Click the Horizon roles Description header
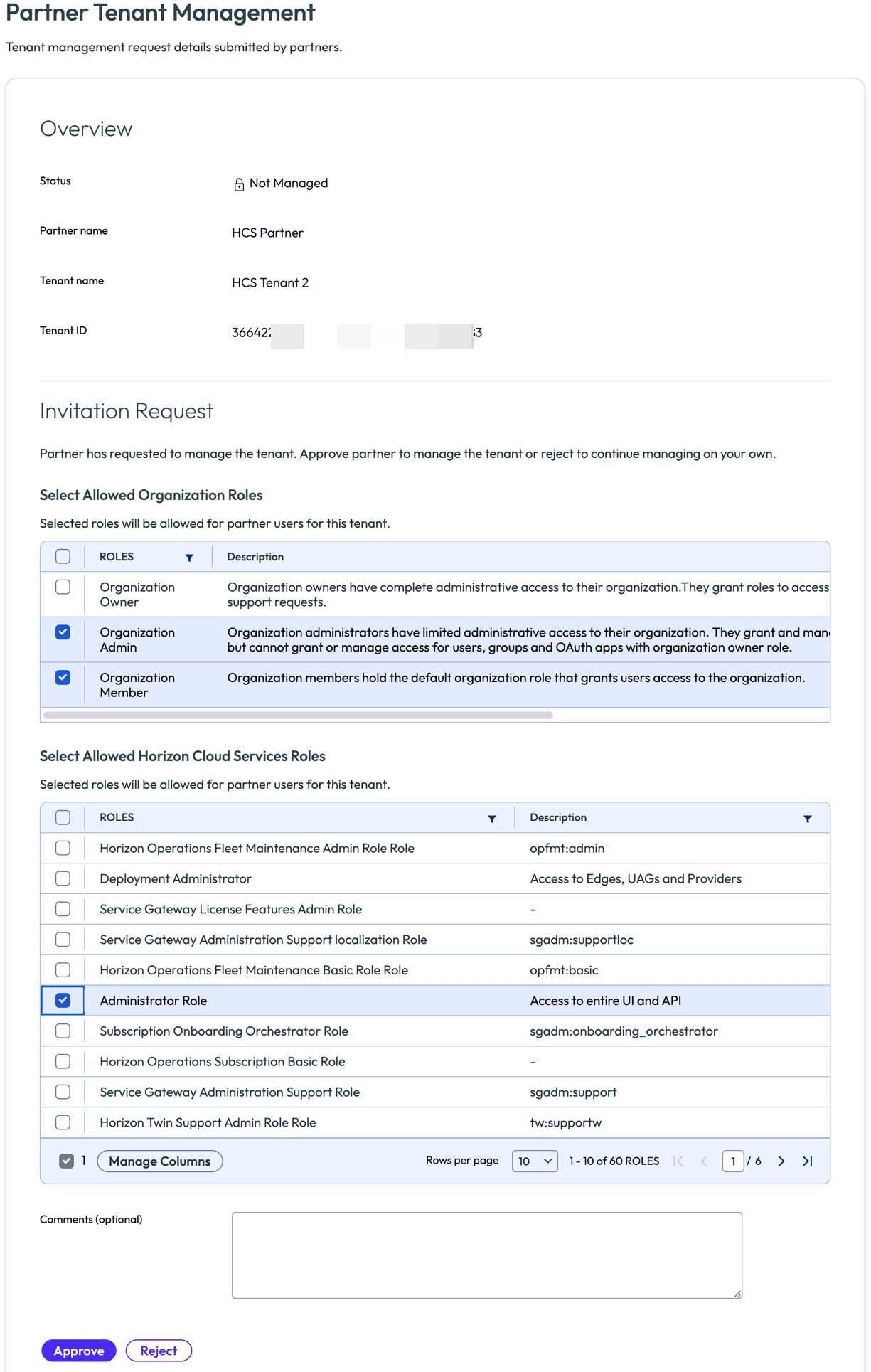 pyautogui.click(x=558, y=818)
